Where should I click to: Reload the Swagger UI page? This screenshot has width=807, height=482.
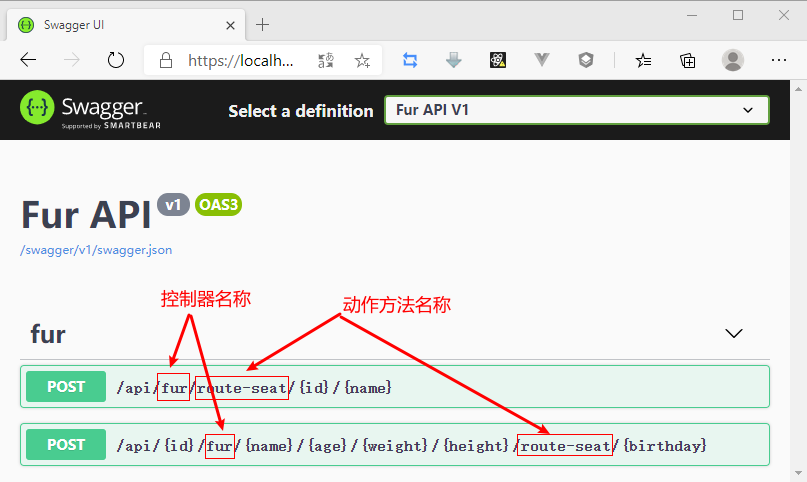[116, 60]
